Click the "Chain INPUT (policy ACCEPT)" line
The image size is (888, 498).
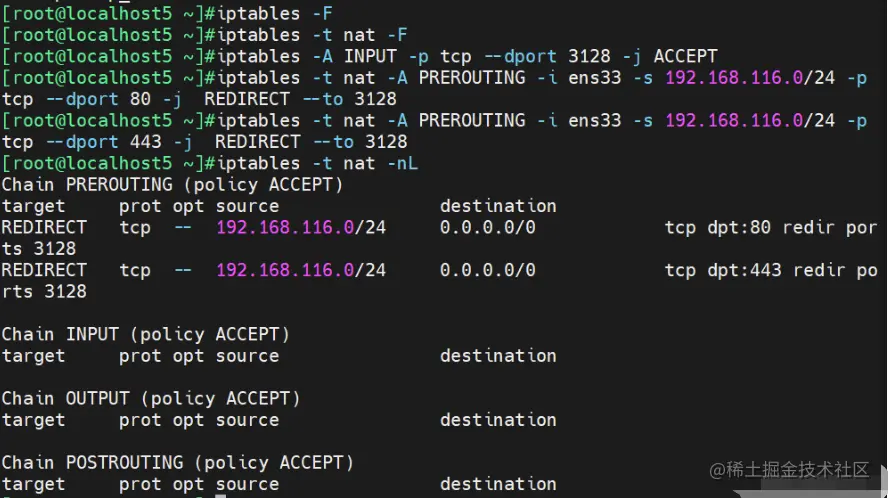pyautogui.click(x=146, y=335)
